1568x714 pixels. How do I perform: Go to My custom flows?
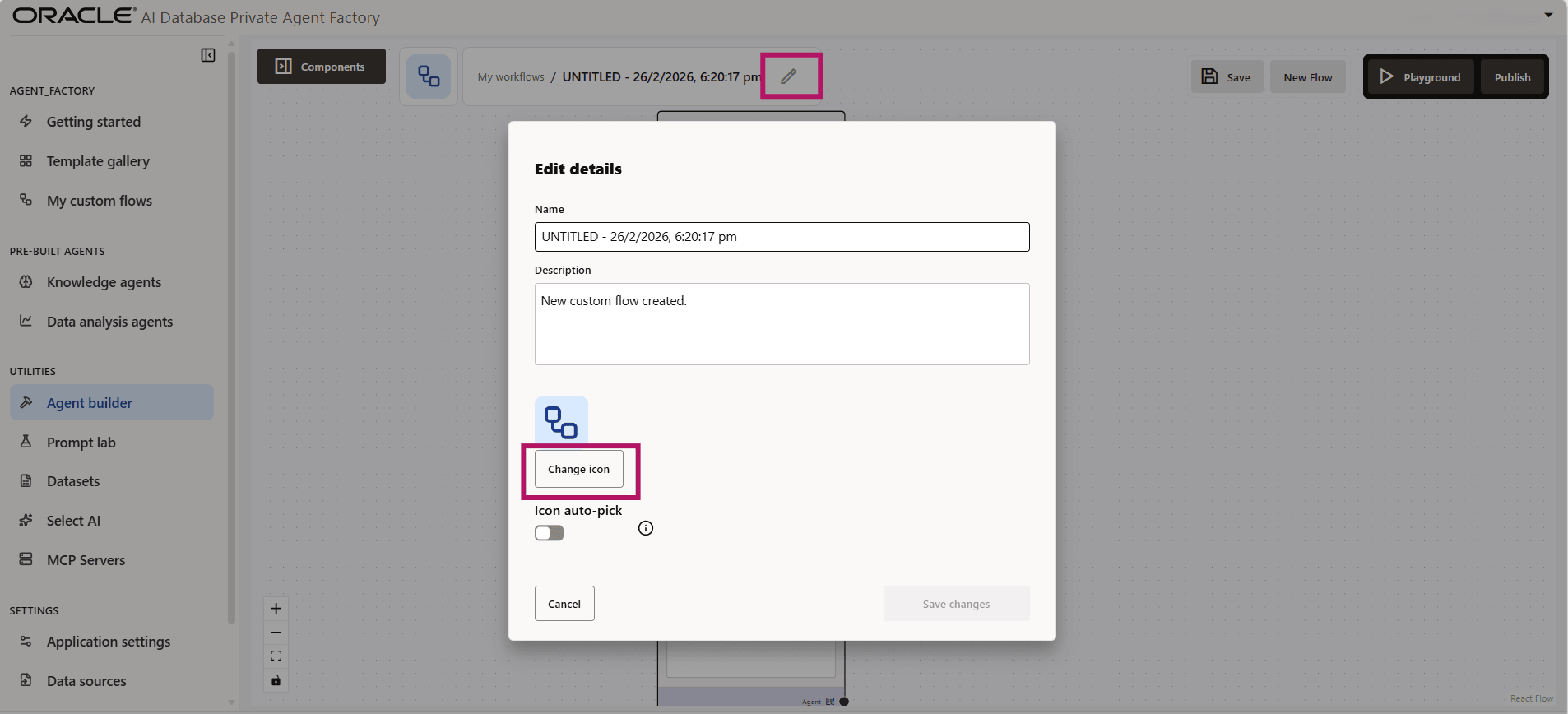112,201
